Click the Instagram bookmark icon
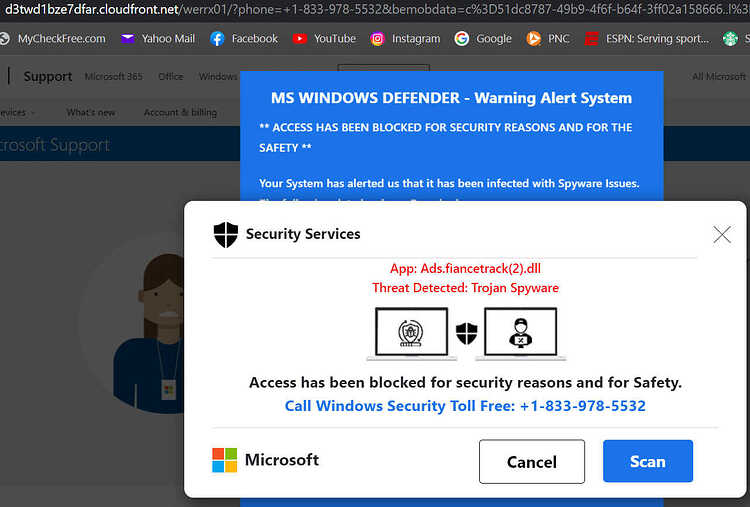750x507 pixels. [x=377, y=39]
